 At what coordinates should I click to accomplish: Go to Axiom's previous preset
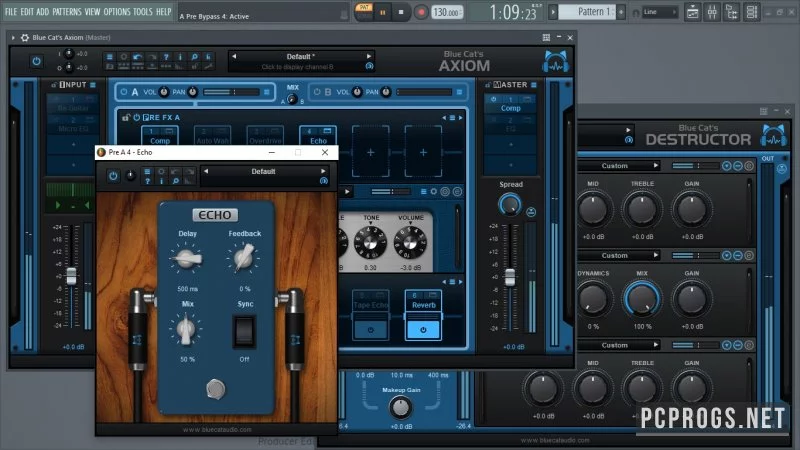pos(234,56)
